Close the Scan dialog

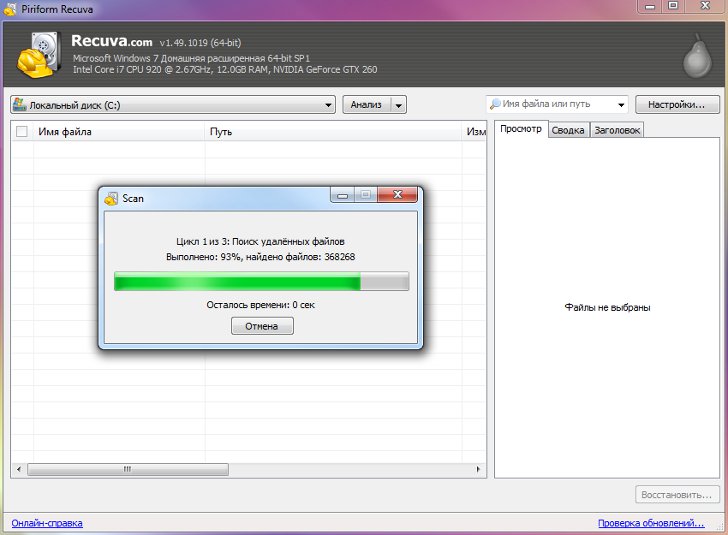tap(397, 195)
